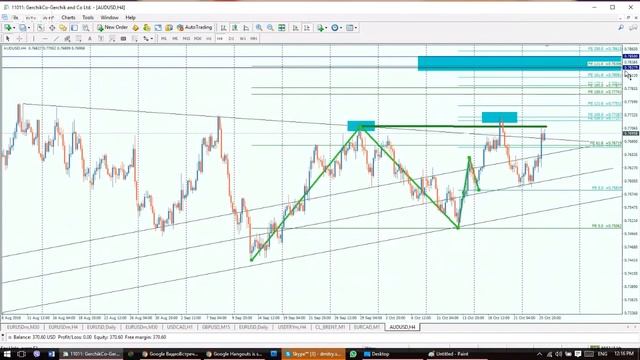640x360 pixels.
Task: Switch timeframe to M30
Action: [x=198, y=38]
